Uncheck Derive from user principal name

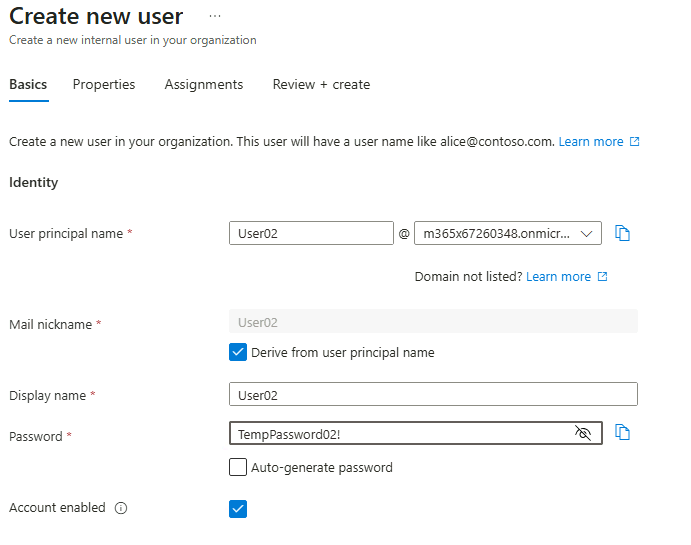(x=238, y=352)
